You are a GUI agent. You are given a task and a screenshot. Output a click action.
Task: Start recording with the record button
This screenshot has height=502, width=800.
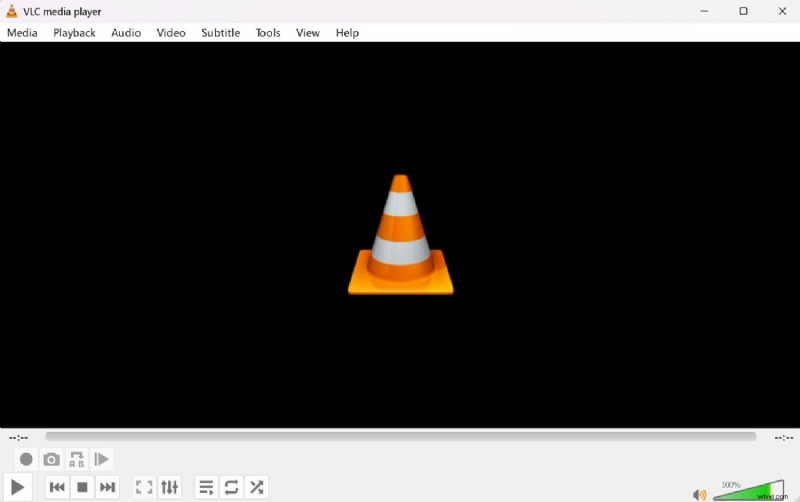click(x=26, y=460)
